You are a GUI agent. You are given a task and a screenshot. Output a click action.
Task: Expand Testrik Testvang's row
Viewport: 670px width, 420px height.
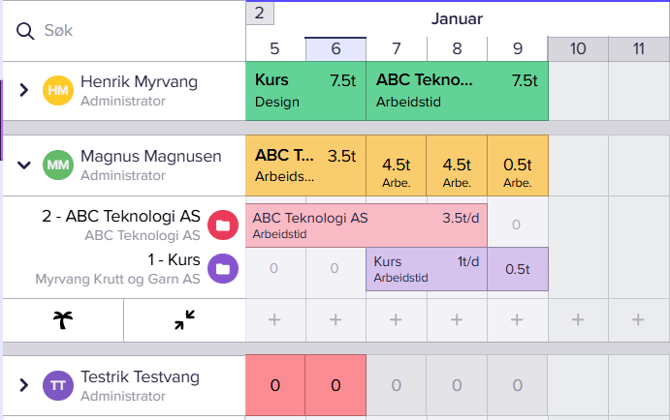[x=25, y=386]
